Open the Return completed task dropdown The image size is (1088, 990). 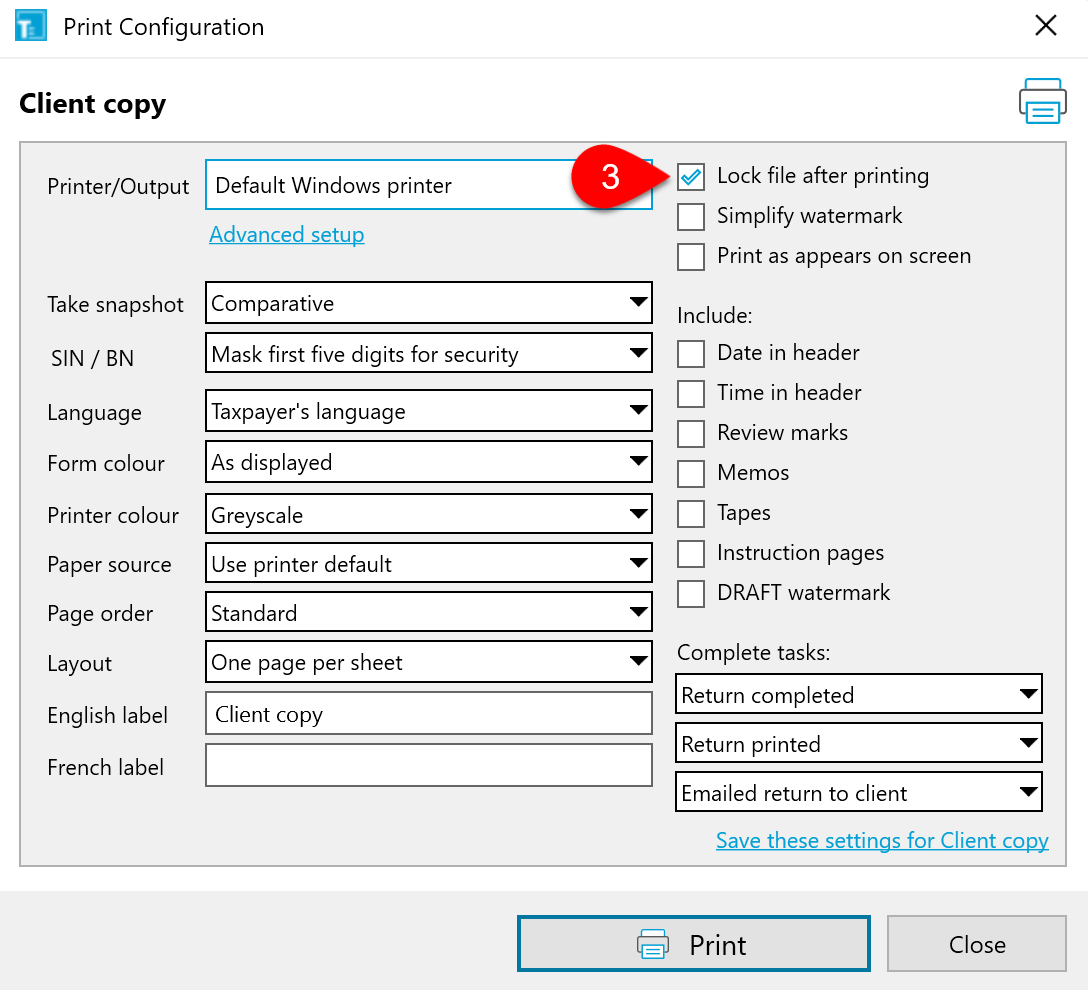click(x=858, y=695)
